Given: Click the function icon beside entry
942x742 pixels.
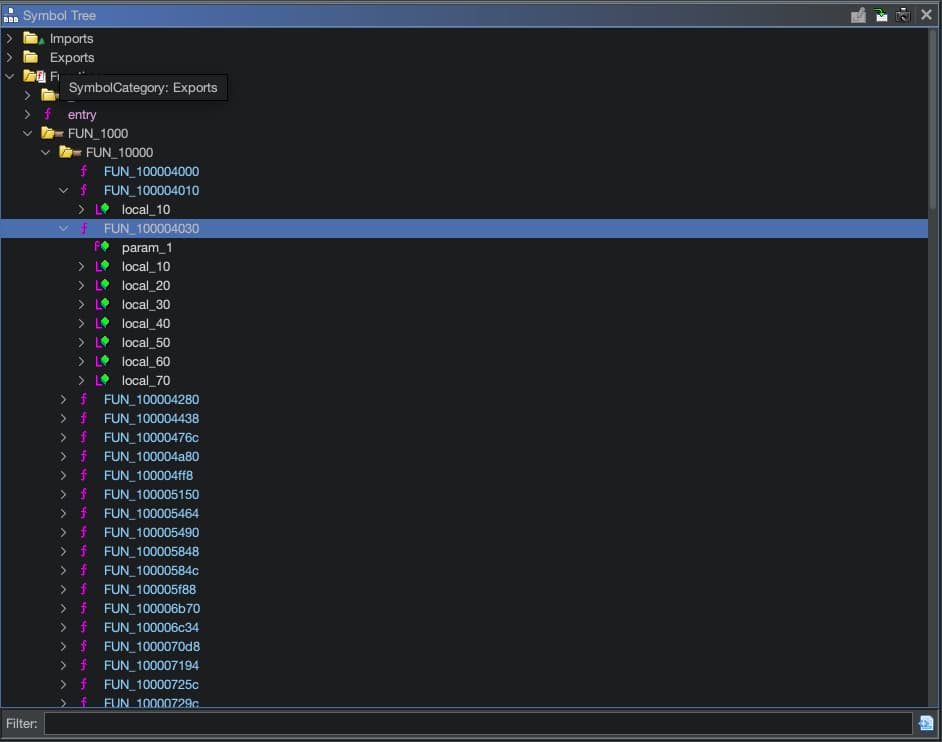Looking at the screenshot, I should [x=48, y=115].
